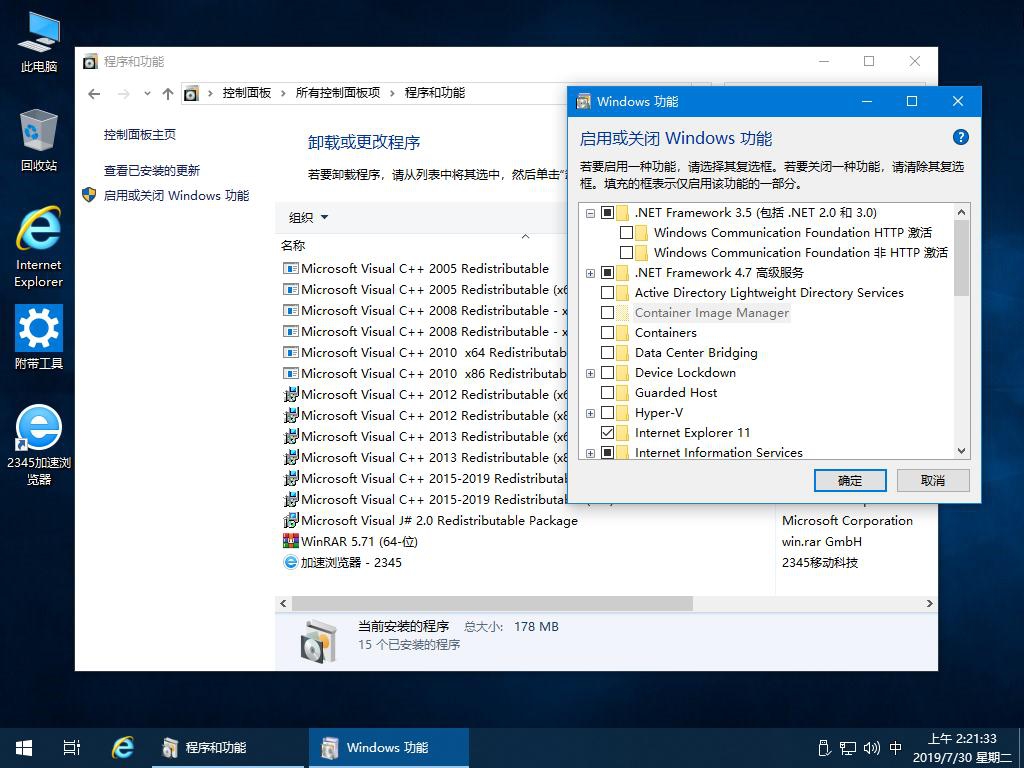
Task: Check Active Directory Lightweight Directory Services
Action: coord(607,293)
